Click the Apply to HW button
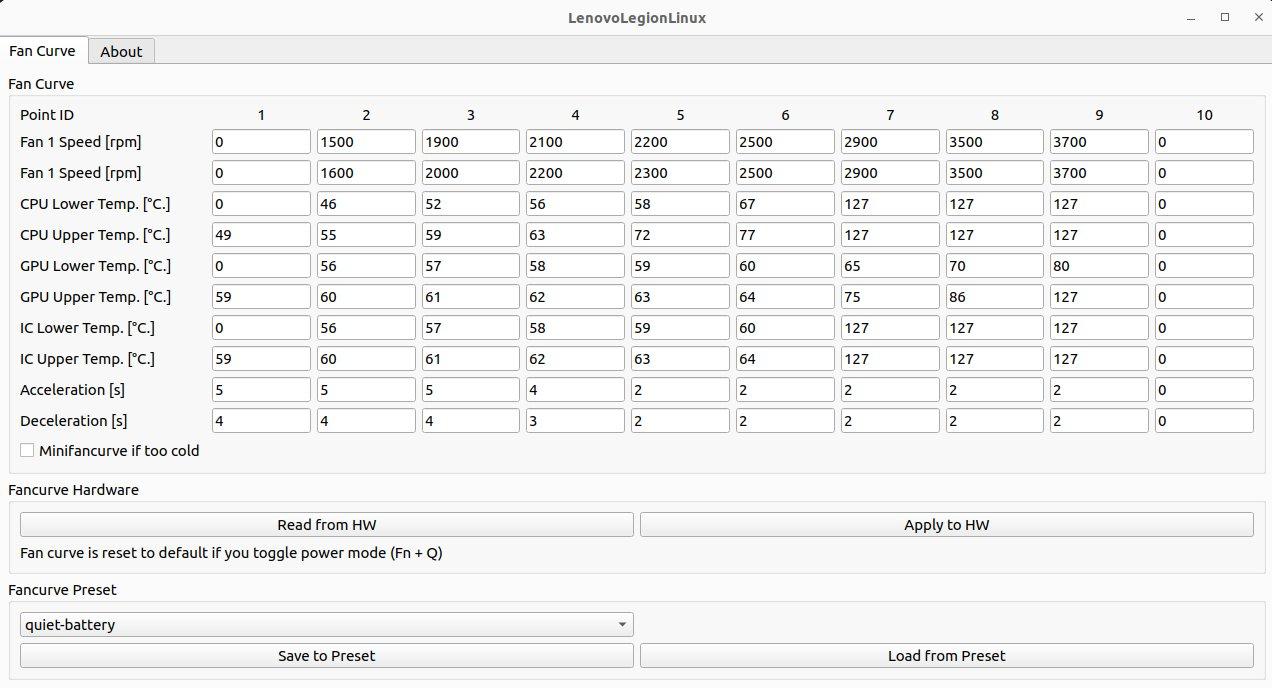The image size is (1272, 688). pos(947,525)
